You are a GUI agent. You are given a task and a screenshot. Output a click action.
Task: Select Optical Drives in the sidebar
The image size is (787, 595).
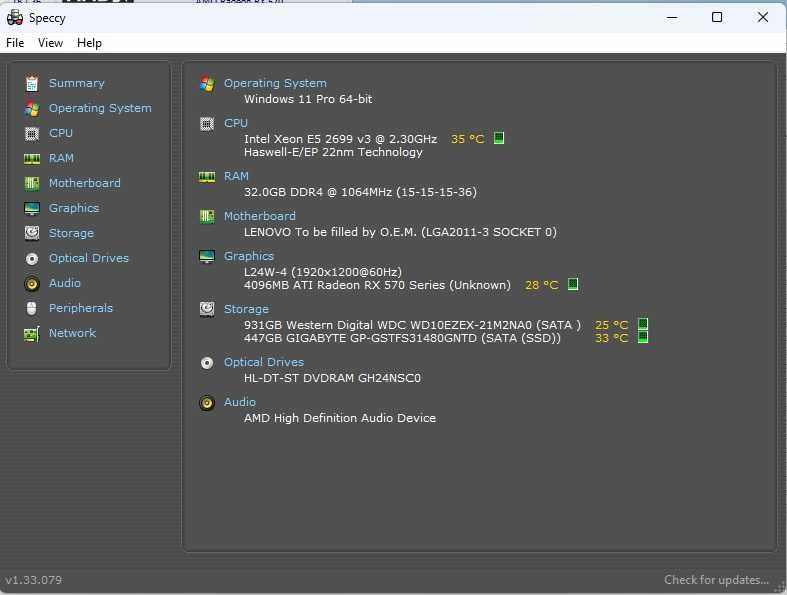click(89, 259)
